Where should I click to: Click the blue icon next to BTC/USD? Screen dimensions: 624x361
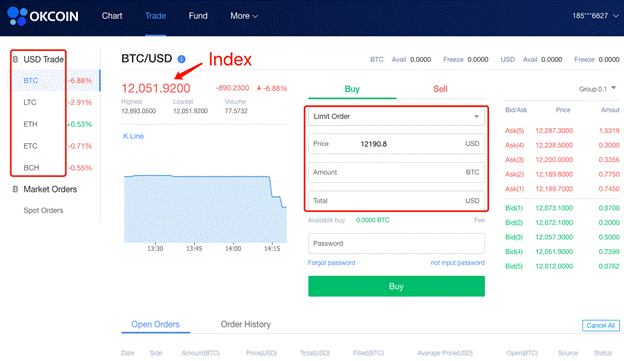181,59
